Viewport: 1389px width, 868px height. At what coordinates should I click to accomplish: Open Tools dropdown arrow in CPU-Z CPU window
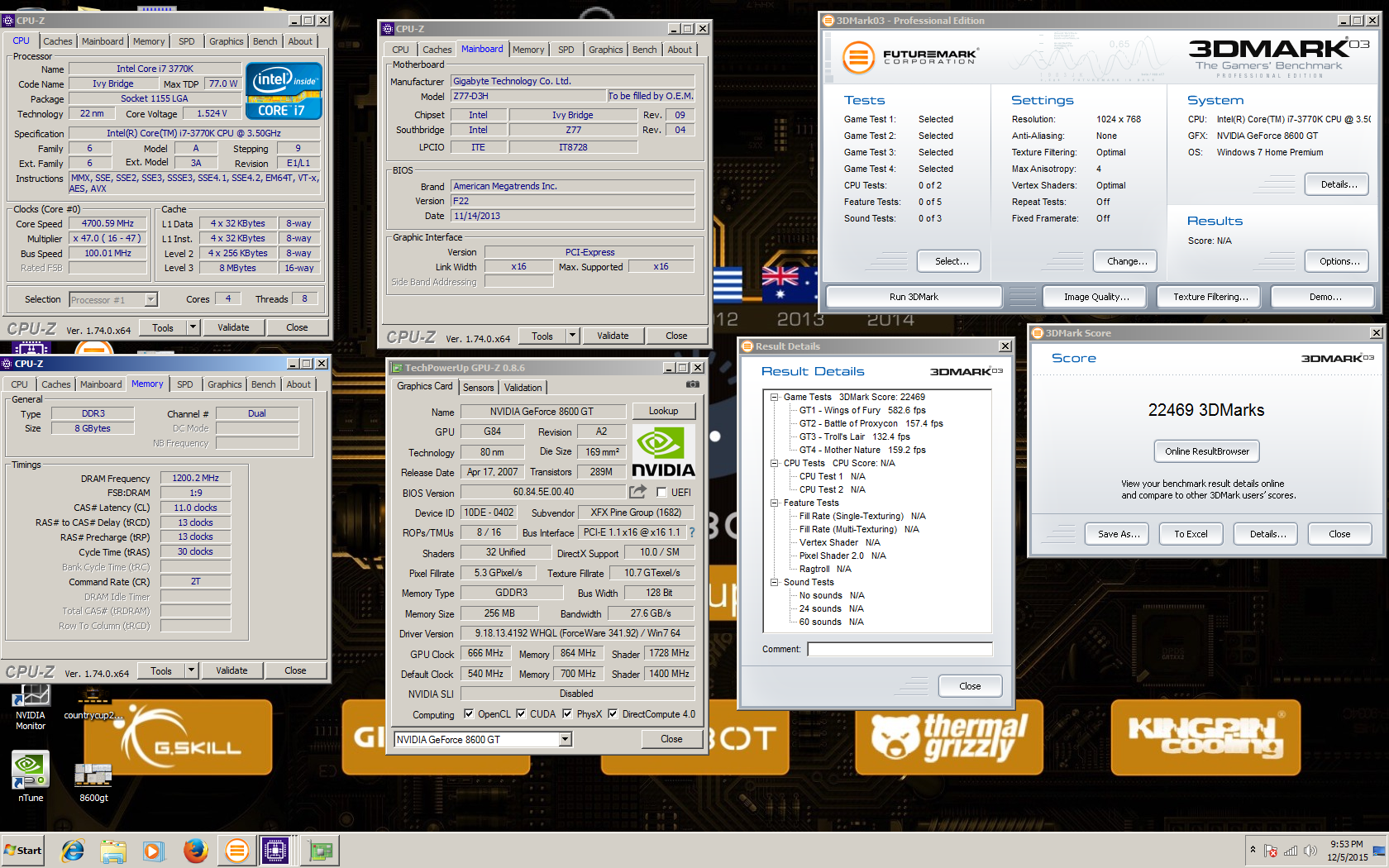(x=193, y=327)
